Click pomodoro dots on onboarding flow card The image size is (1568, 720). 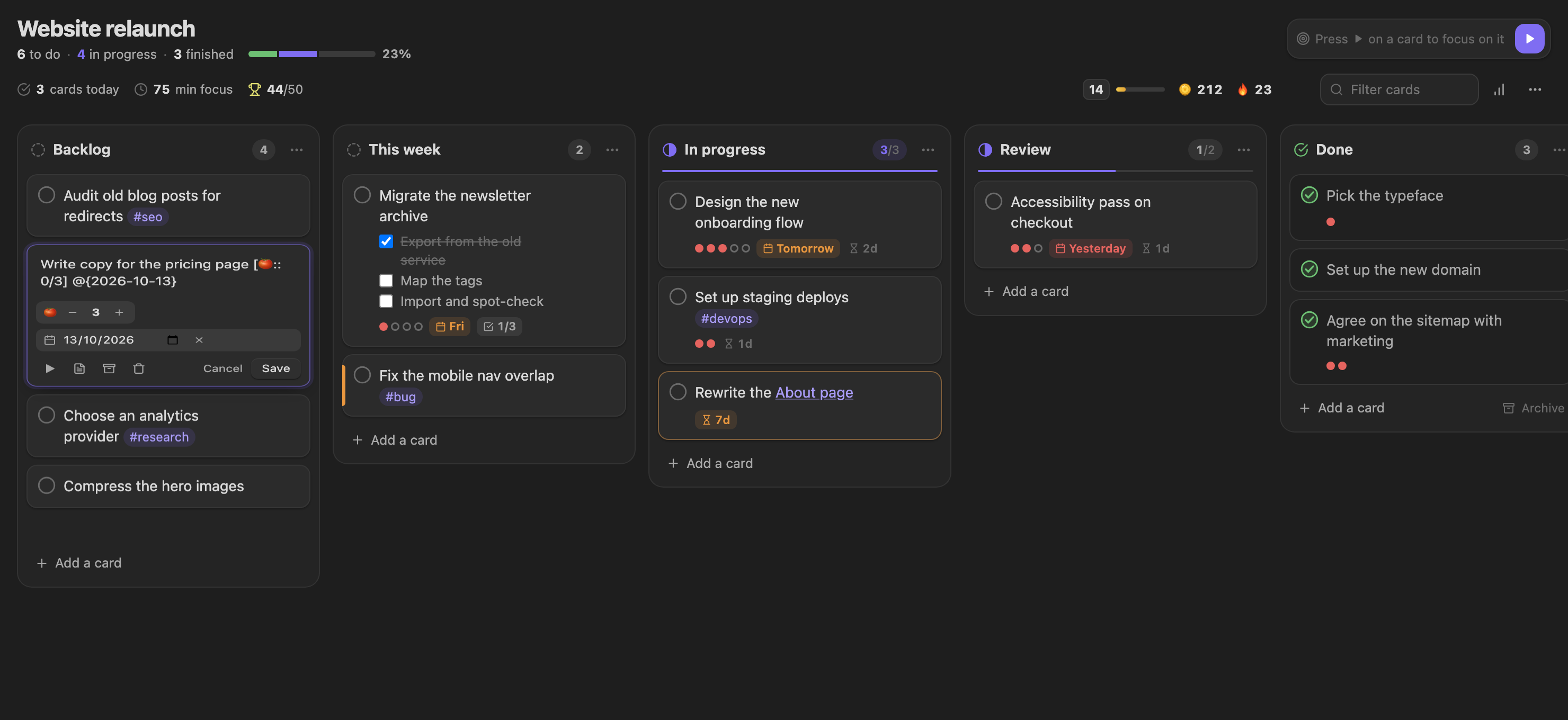click(722, 249)
